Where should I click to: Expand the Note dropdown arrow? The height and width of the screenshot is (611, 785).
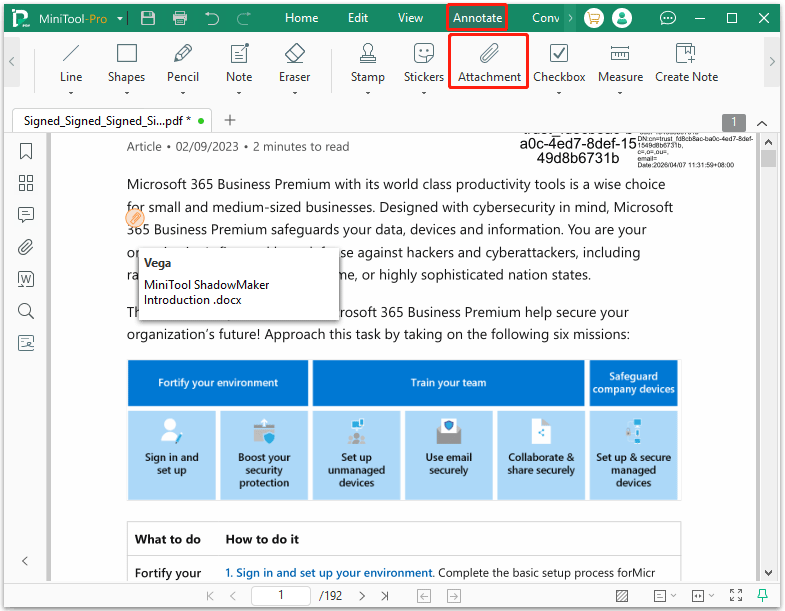(x=239, y=93)
